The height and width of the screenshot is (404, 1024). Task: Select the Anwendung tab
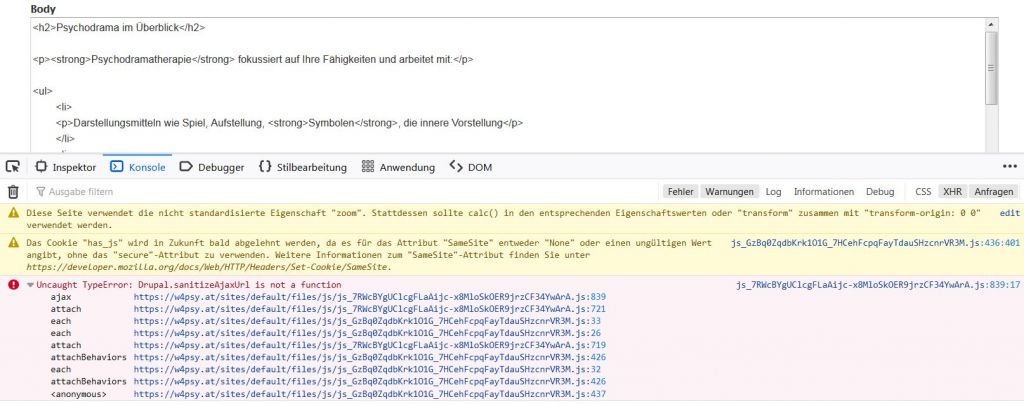click(398, 167)
